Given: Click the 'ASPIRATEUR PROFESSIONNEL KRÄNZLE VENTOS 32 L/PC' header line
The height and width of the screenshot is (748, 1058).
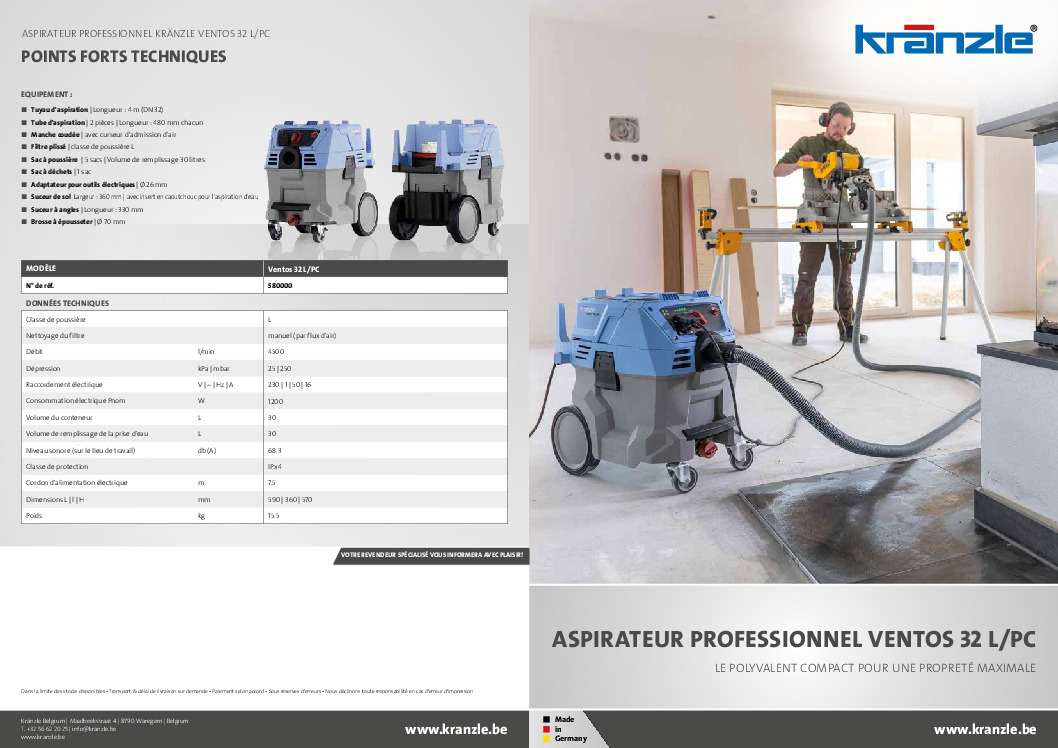Looking at the screenshot, I should click(x=146, y=34).
